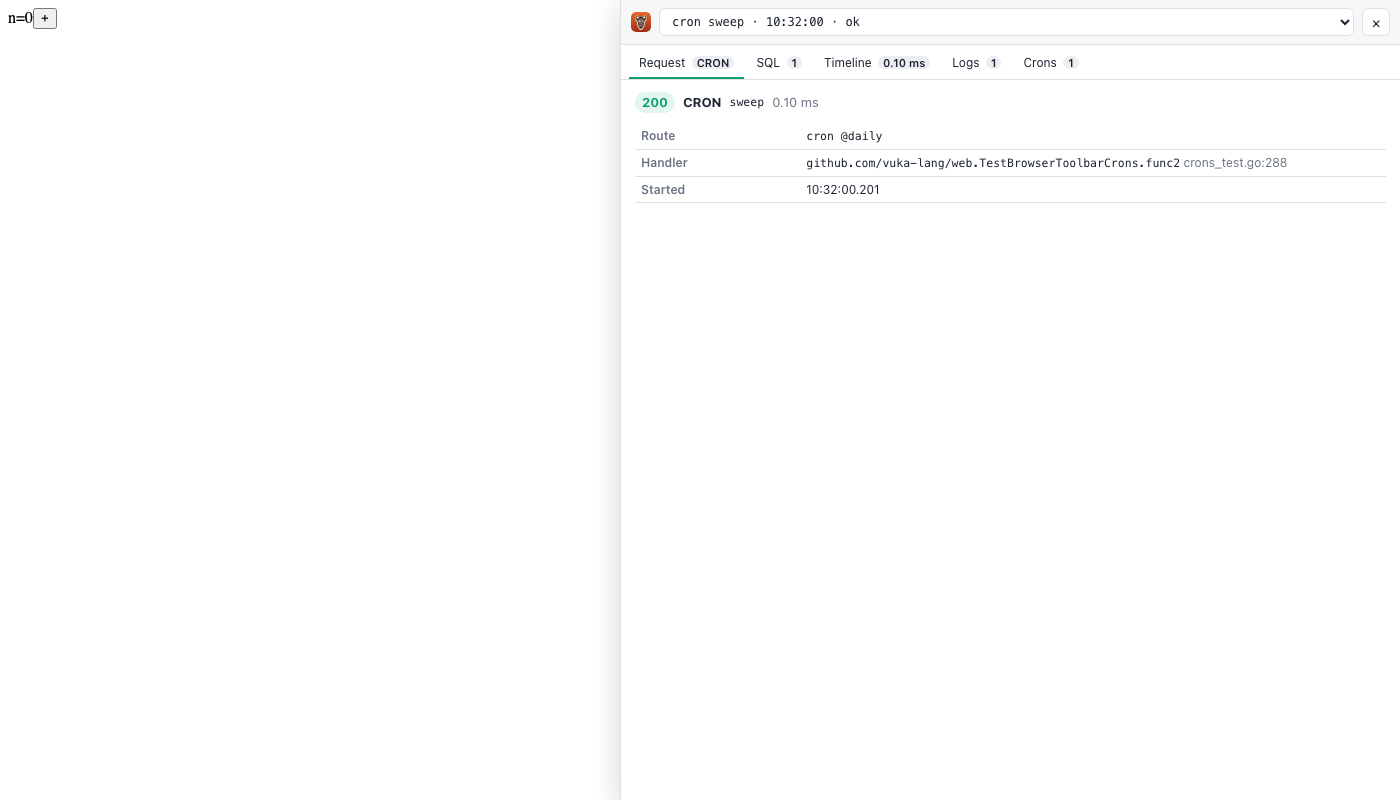Click the 'sweep' job name

[x=747, y=103]
